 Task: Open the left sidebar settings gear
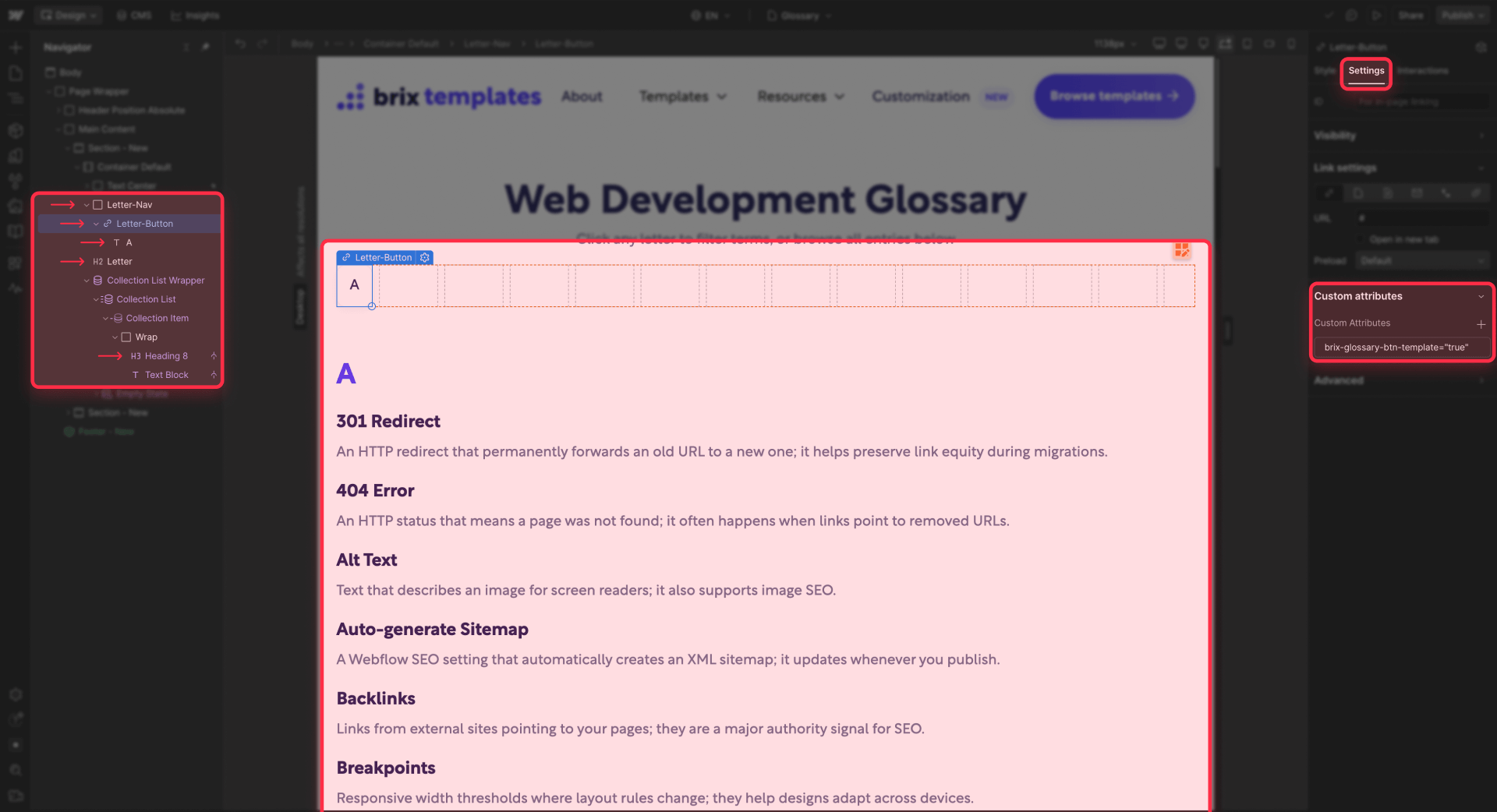16,694
